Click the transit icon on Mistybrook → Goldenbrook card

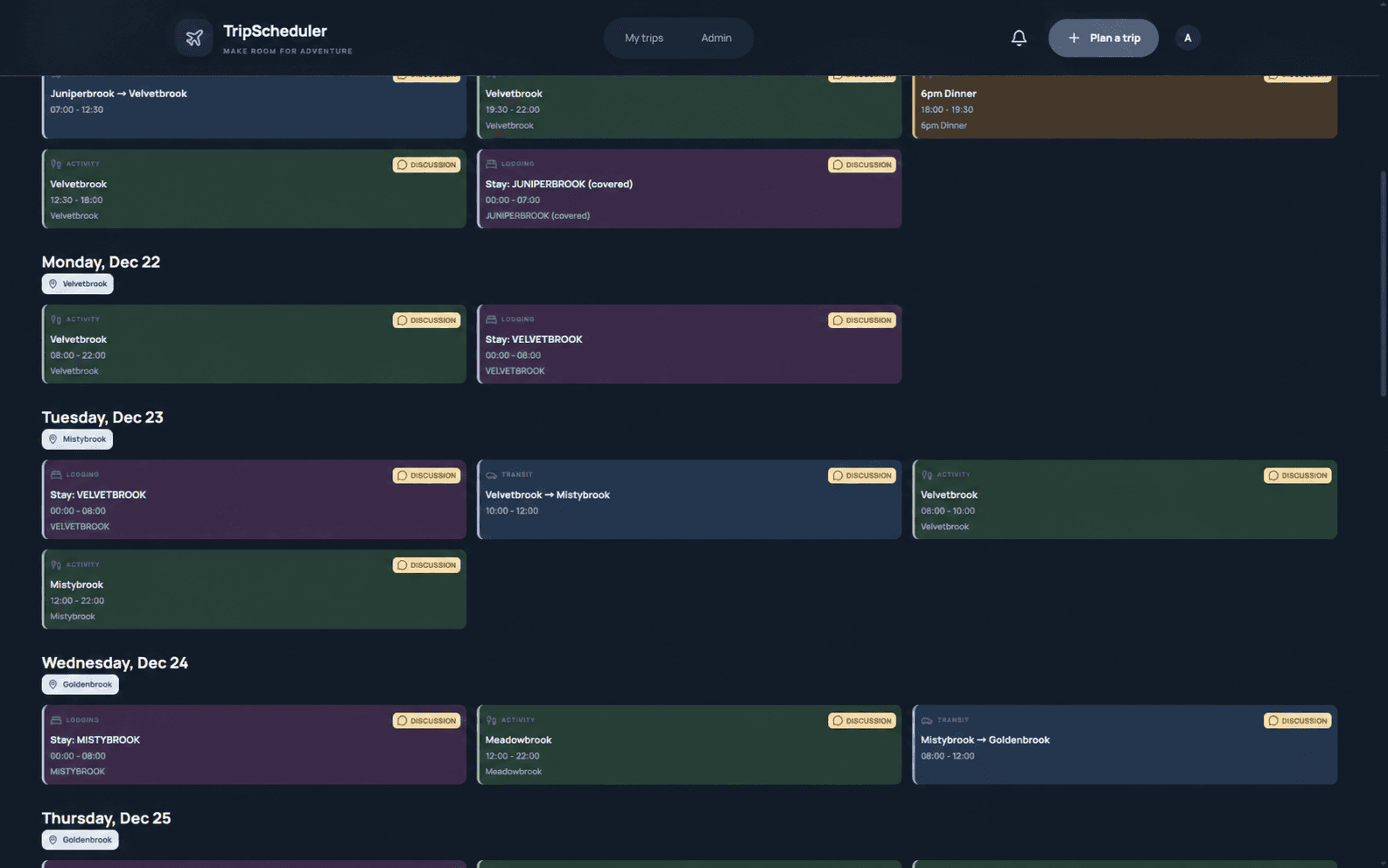point(926,720)
